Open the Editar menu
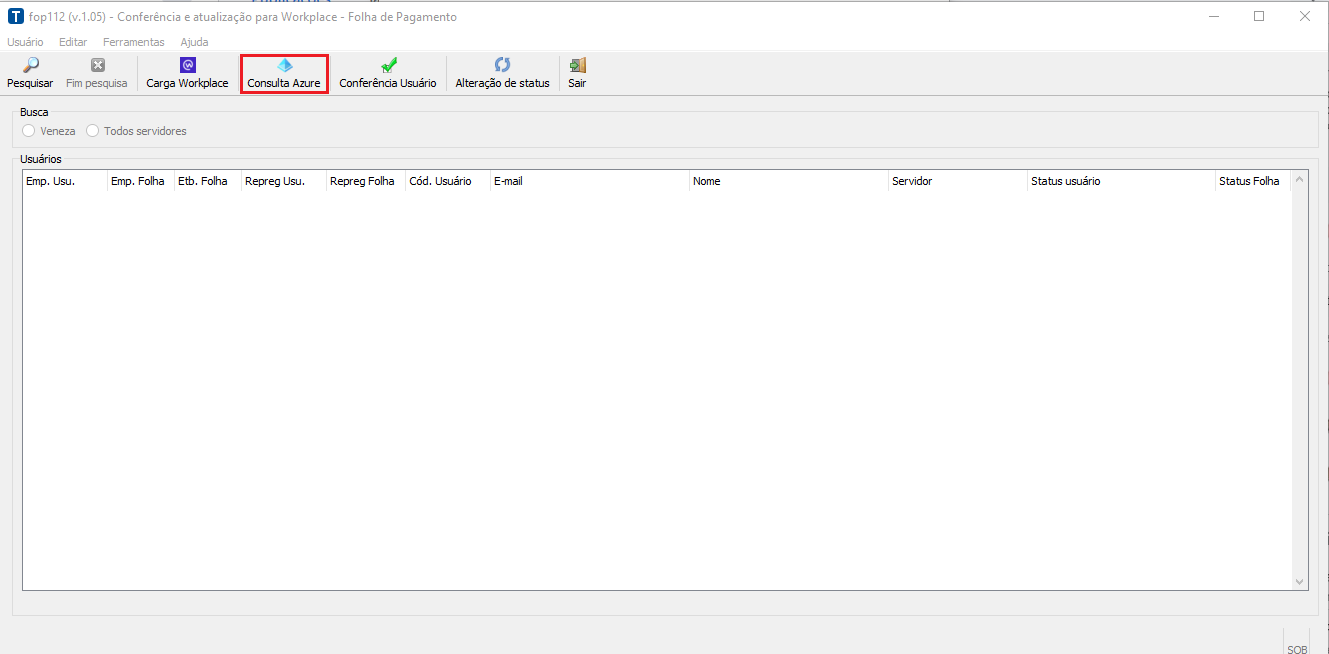Screen dimensions: 1329x654 73,42
